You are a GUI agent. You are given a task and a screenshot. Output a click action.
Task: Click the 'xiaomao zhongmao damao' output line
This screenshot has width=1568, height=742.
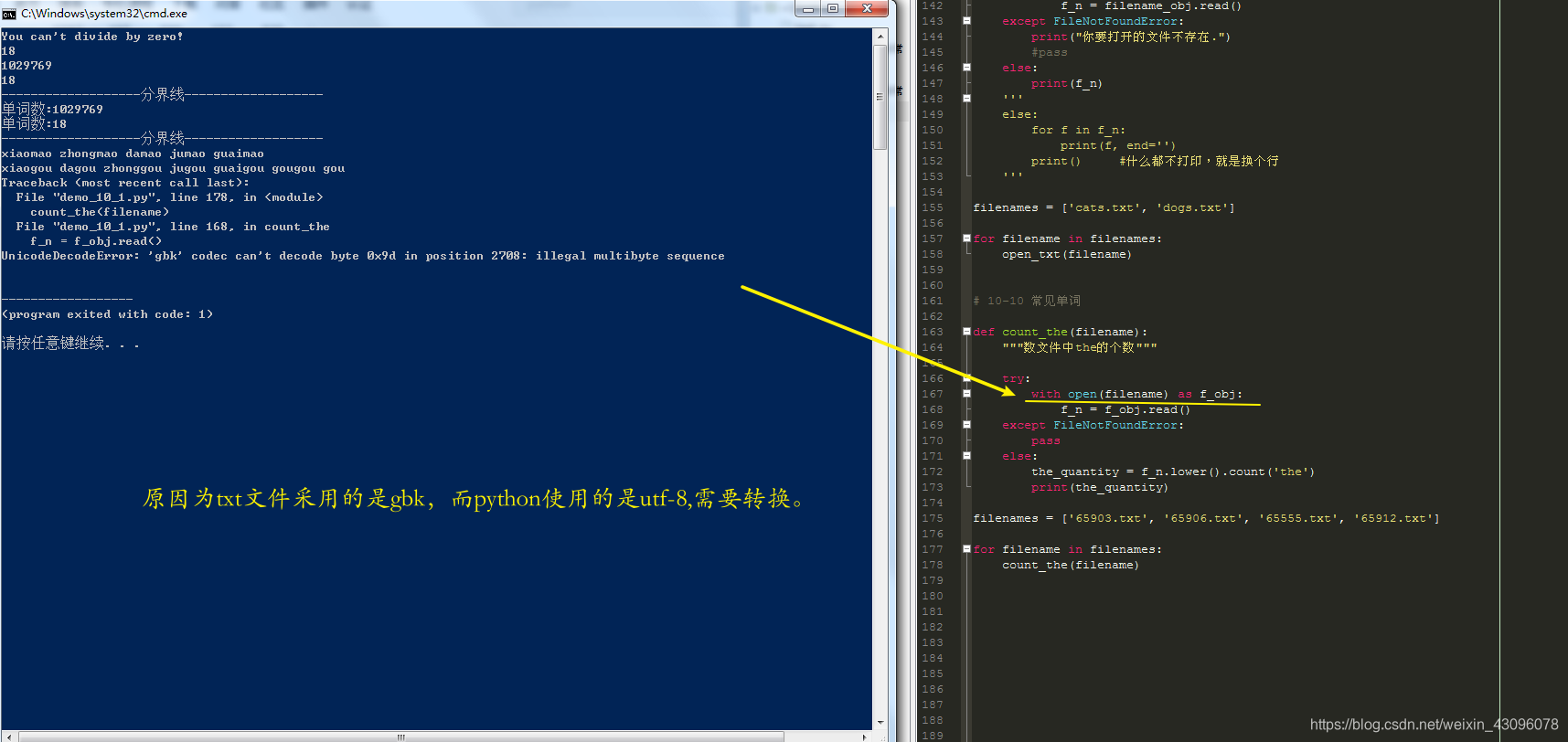tap(133, 154)
